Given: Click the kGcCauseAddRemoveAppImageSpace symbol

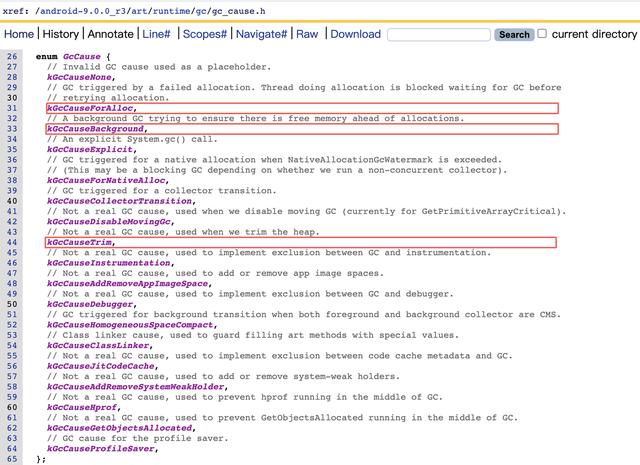Looking at the screenshot, I should tap(128, 283).
